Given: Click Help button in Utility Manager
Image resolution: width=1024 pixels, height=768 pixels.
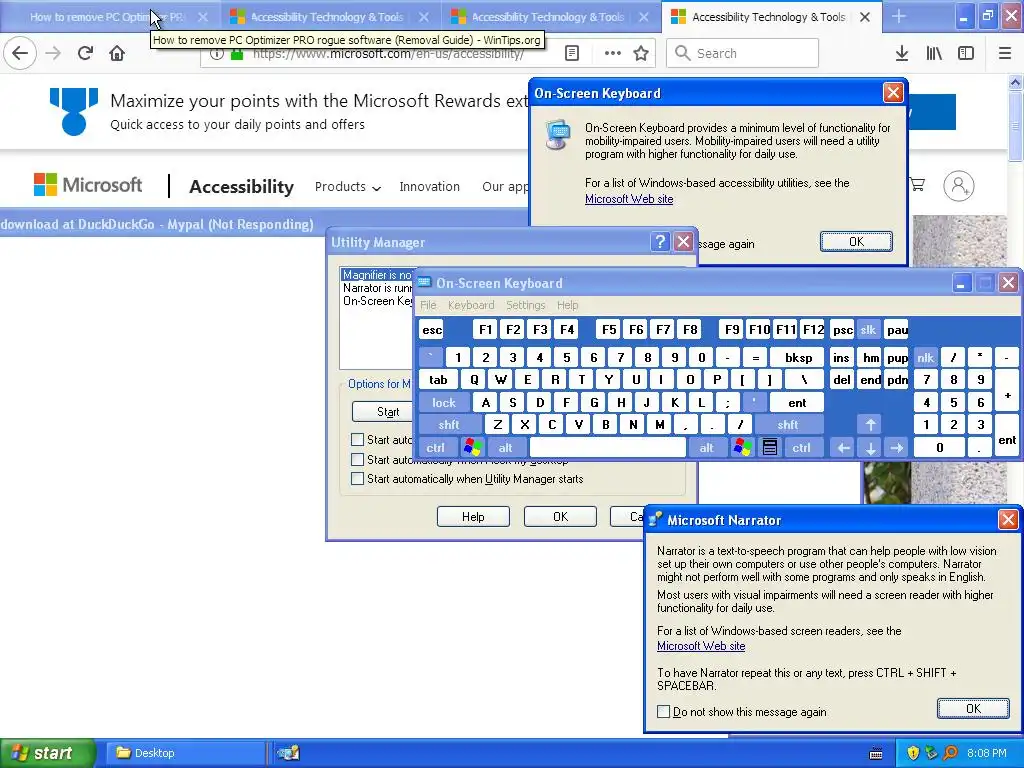Looking at the screenshot, I should (x=473, y=517).
